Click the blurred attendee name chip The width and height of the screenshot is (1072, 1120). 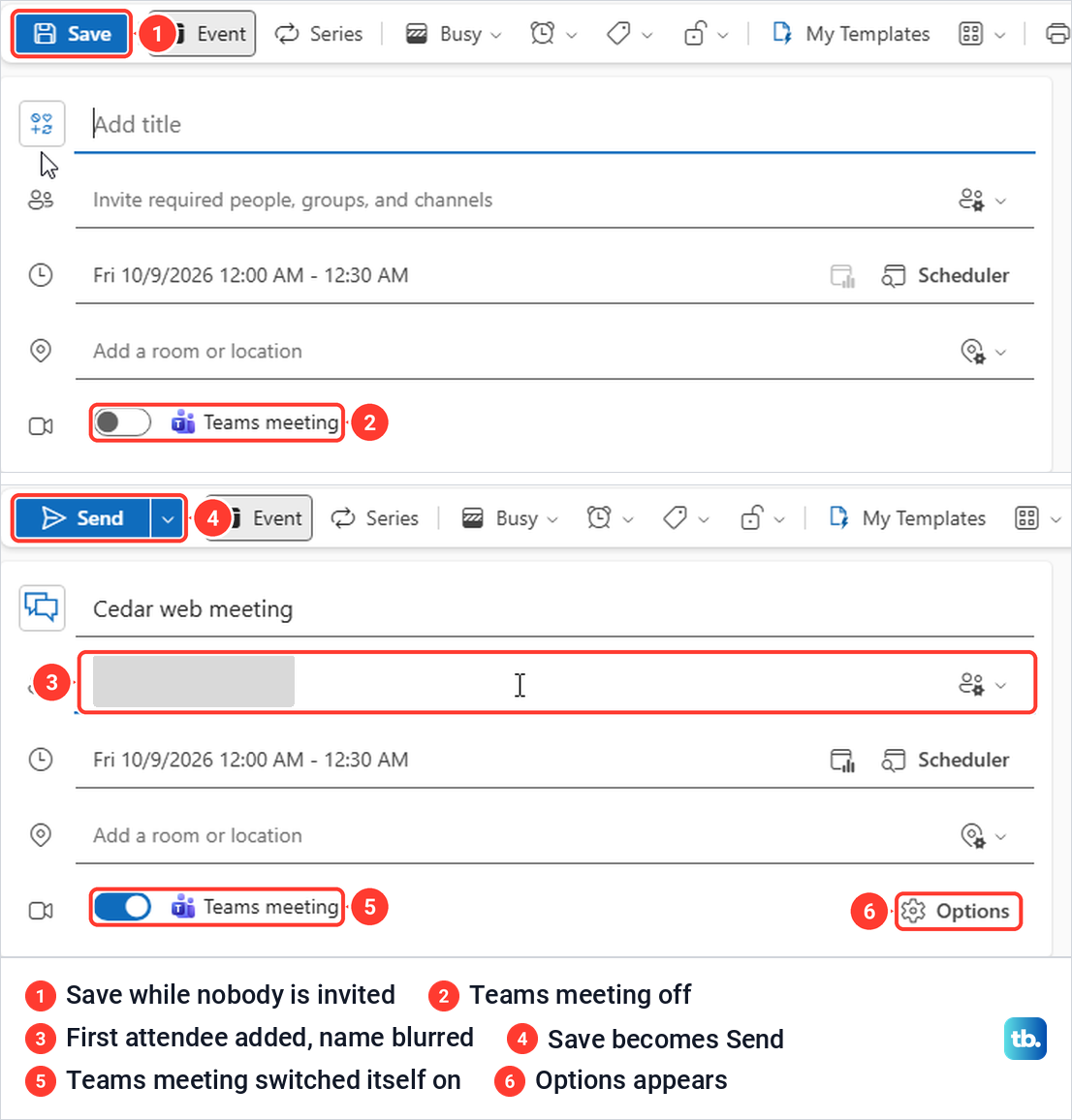pos(194,681)
